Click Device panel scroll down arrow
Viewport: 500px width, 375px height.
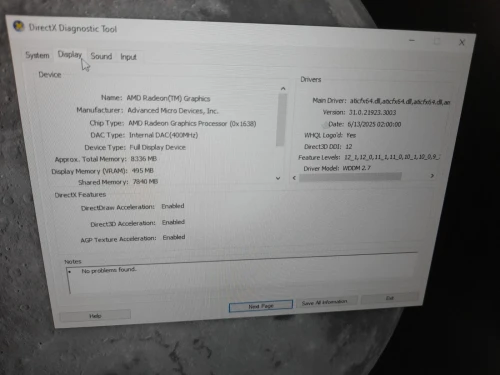click(278, 178)
